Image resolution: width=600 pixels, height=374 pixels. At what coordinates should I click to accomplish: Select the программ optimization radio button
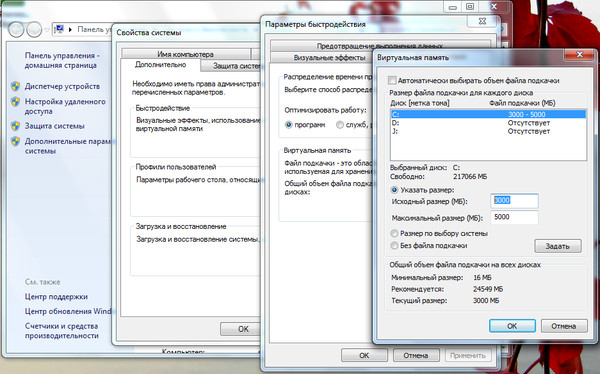pos(289,125)
